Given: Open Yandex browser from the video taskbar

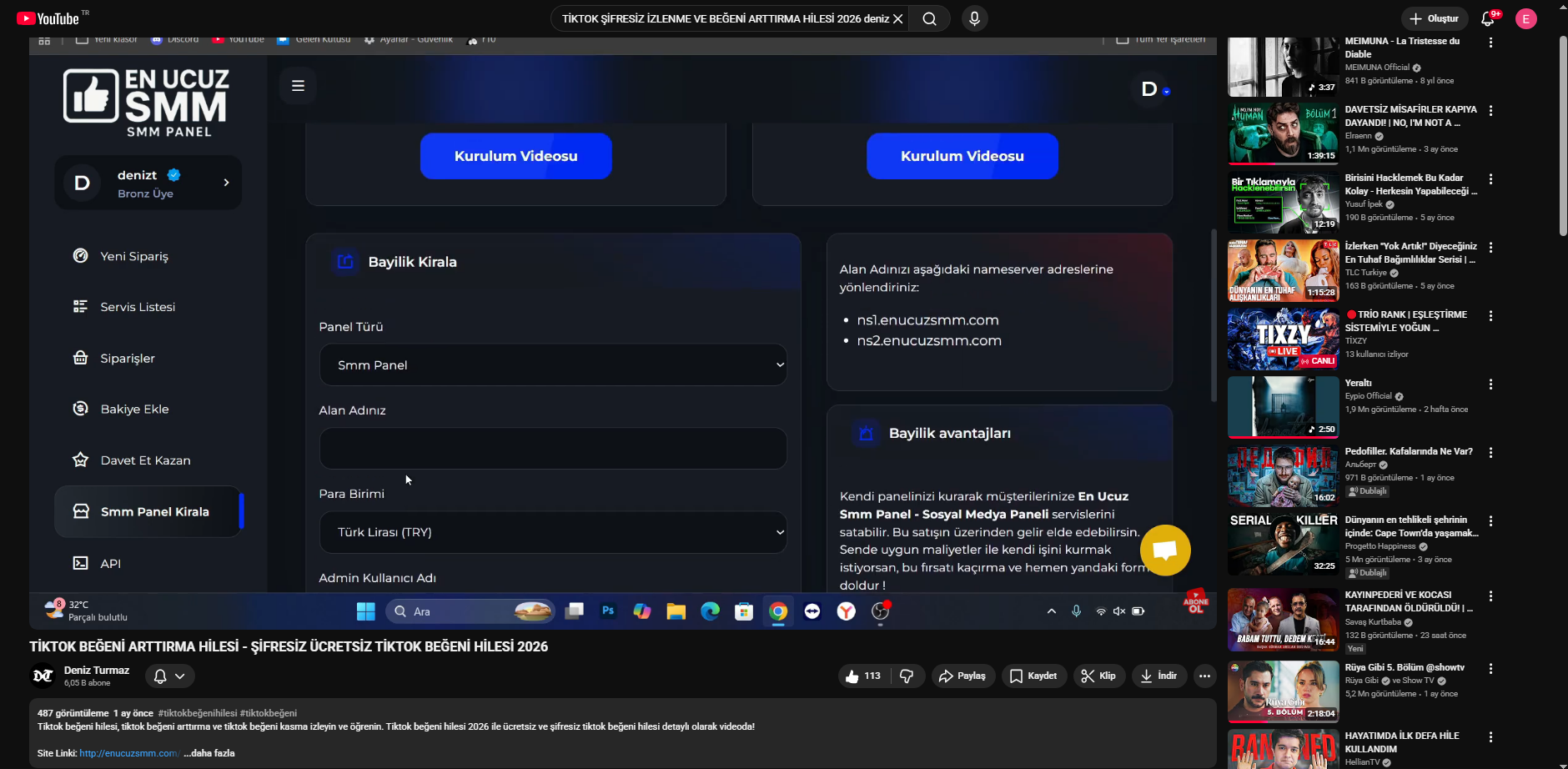Looking at the screenshot, I should pyautogui.click(x=847, y=611).
